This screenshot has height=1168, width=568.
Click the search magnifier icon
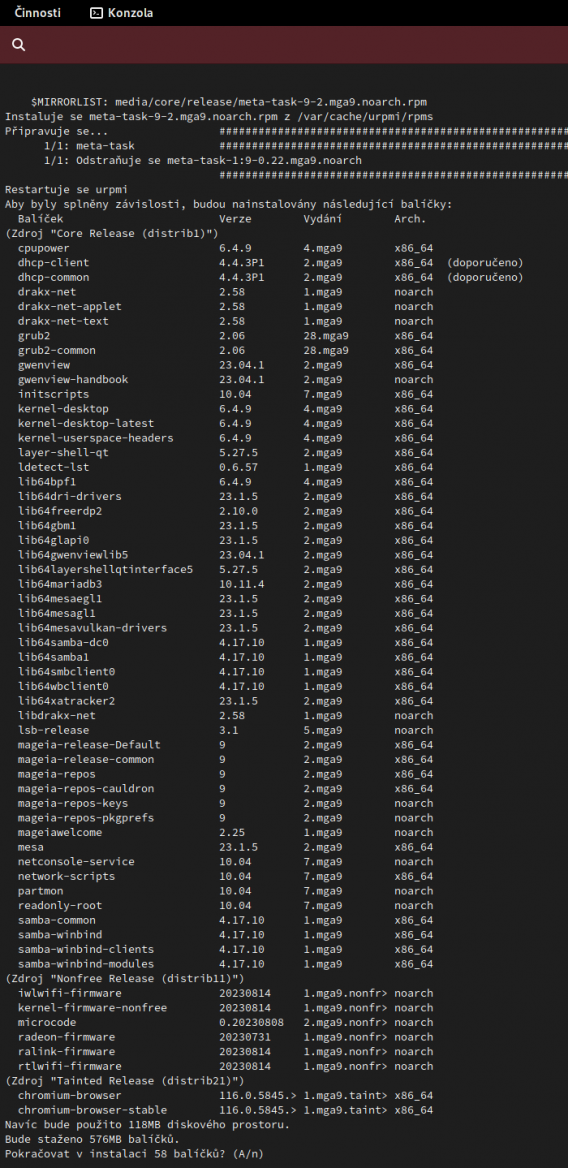tap(19, 45)
